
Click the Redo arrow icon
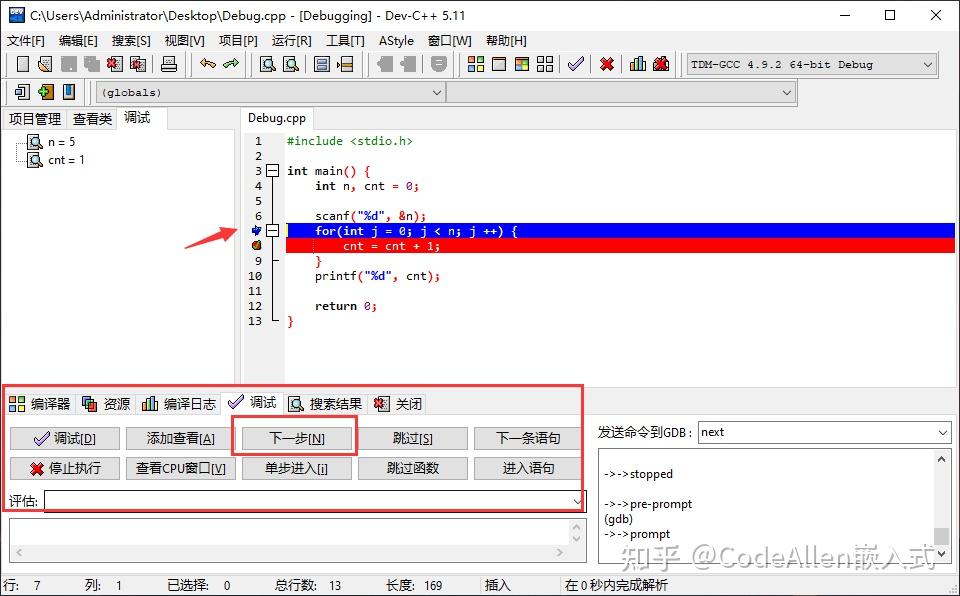(230, 63)
